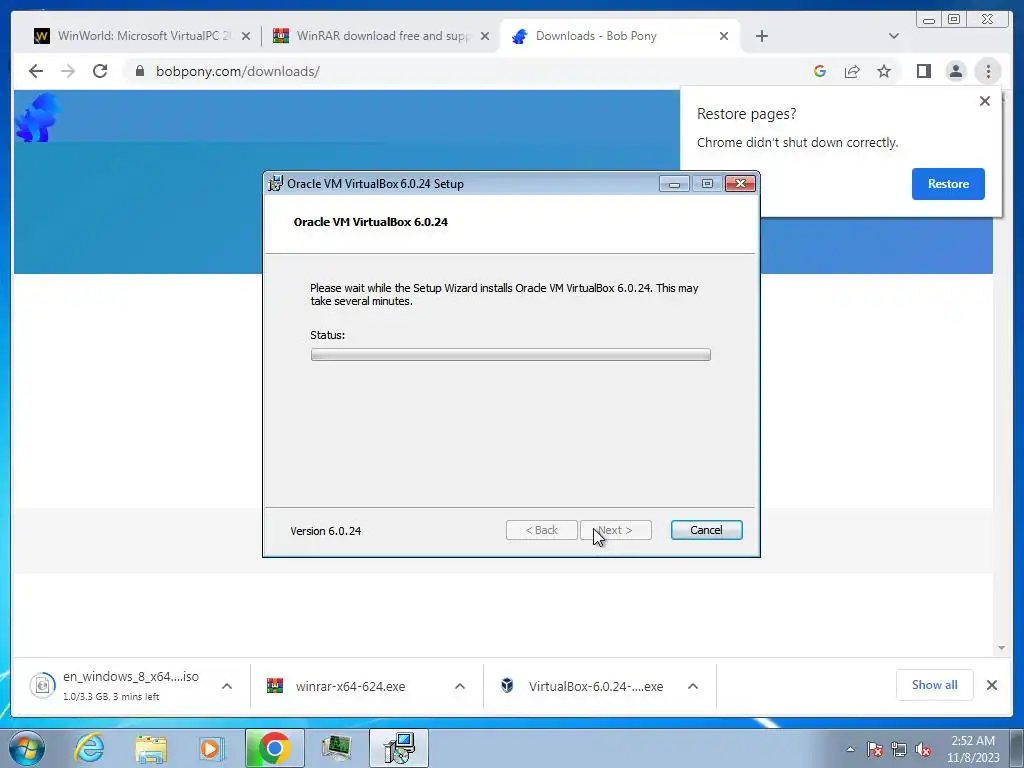Expand options for en_windows_8_x64 iso download

tap(227, 686)
